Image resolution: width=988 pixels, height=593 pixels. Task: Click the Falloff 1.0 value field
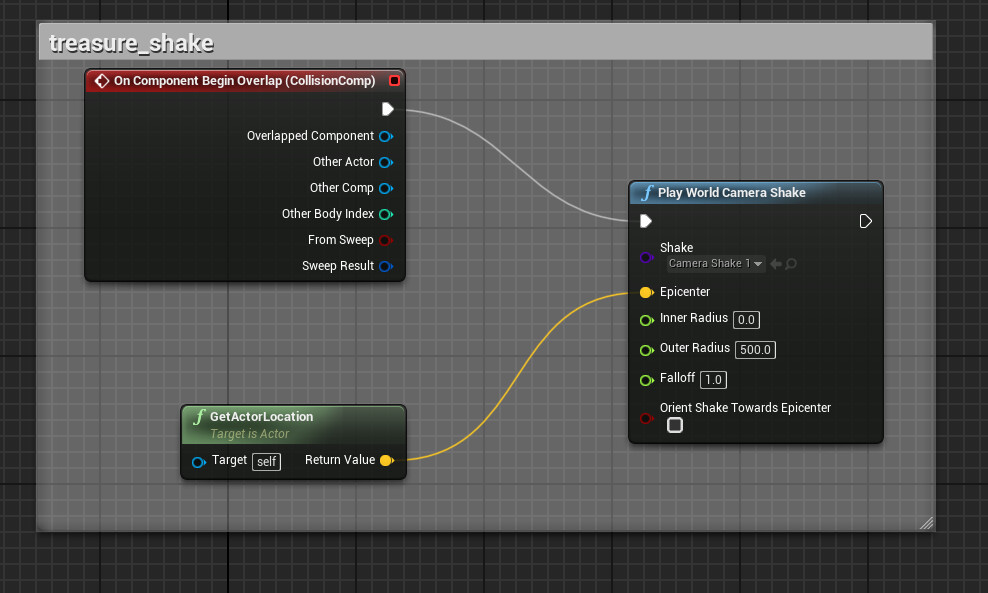pyautogui.click(x=713, y=380)
